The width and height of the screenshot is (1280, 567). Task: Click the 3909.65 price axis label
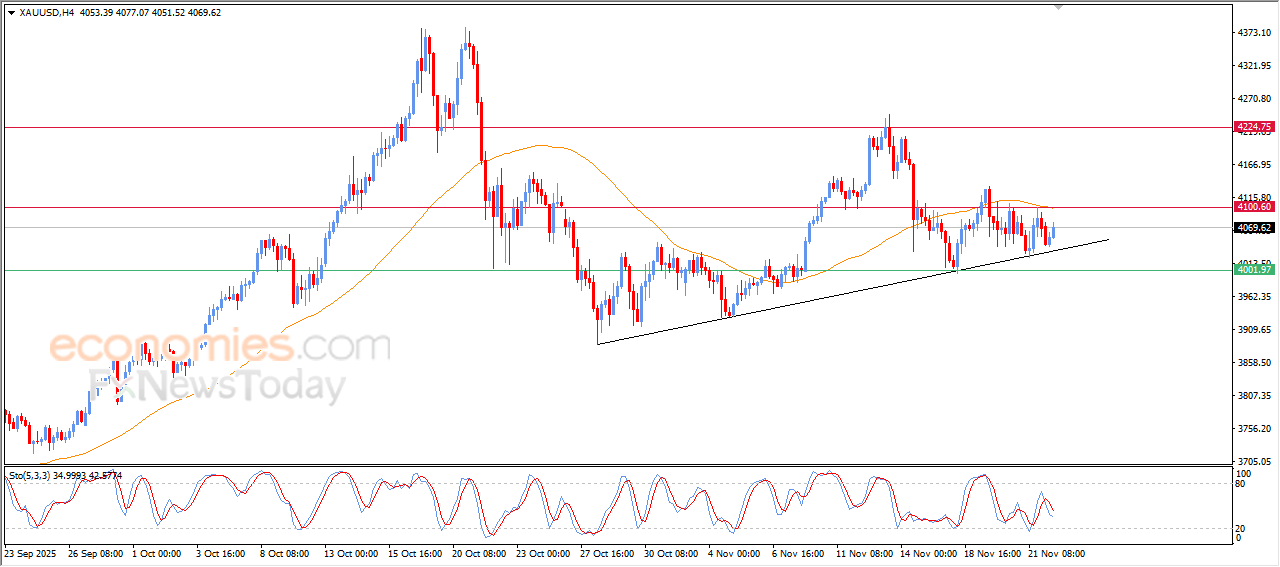click(1256, 330)
